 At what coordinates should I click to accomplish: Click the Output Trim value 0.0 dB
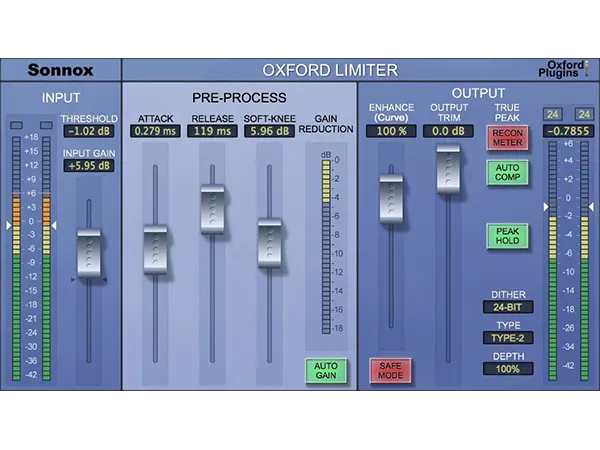pyautogui.click(x=448, y=131)
